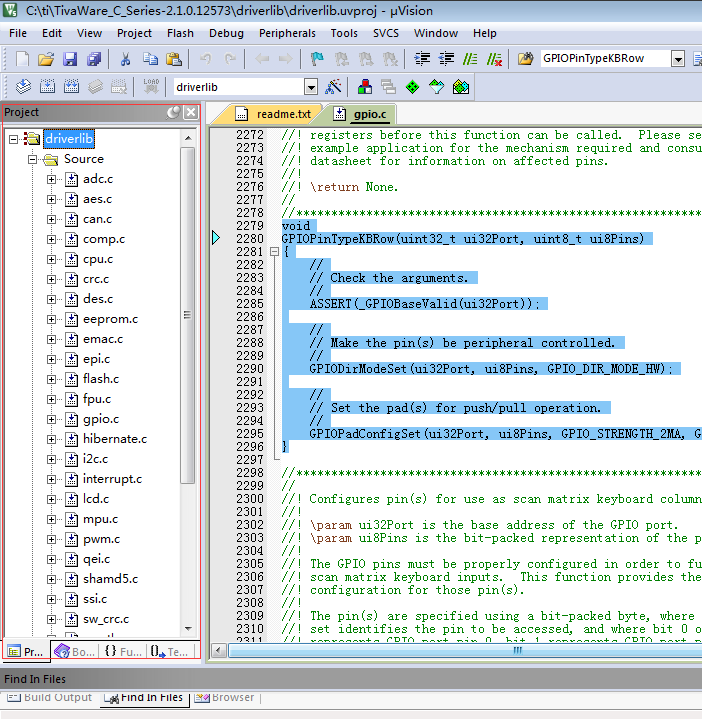Image resolution: width=702 pixels, height=719 pixels.
Task: Open the Peripherals menu
Action: [286, 33]
